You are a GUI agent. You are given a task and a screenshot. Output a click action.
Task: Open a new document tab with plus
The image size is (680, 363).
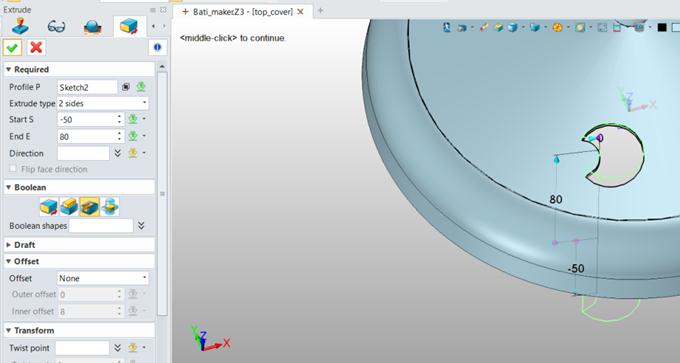pyautogui.click(x=320, y=11)
